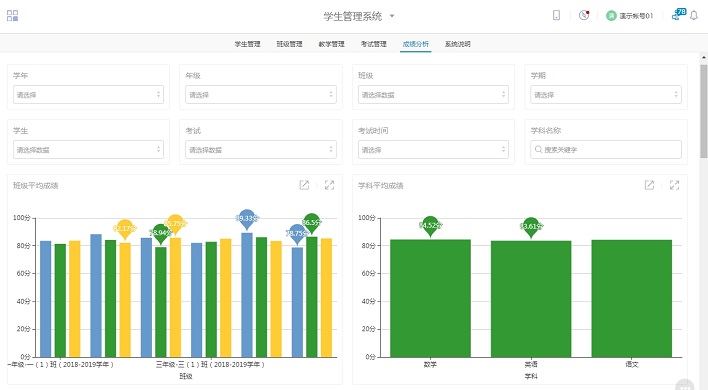Viewport: 708px width, 390px height.
Task: Focus the 学科名称 keyword search field
Action: (x=606, y=150)
